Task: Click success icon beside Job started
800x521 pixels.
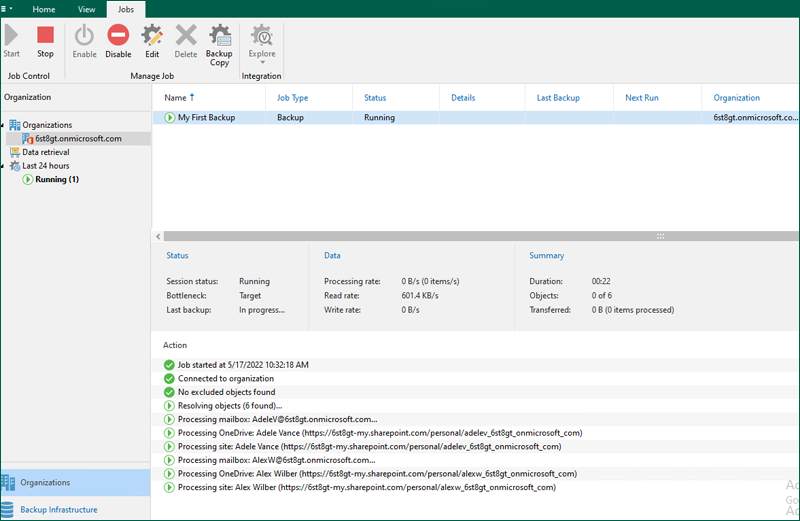Action: coord(169,365)
